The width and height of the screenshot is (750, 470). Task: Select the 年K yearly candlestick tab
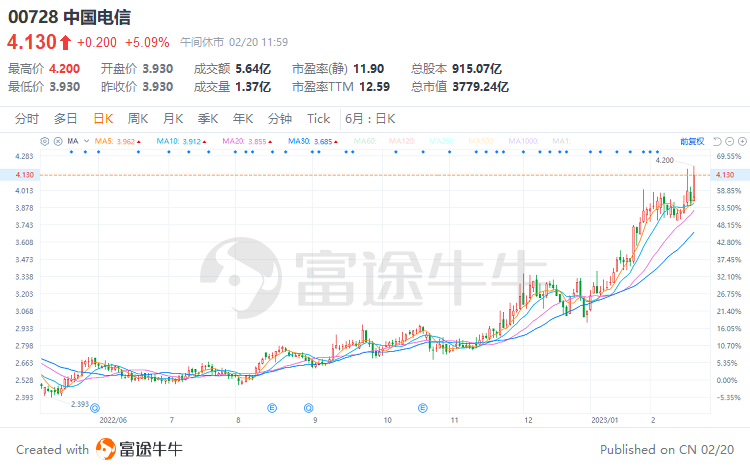[x=243, y=119]
